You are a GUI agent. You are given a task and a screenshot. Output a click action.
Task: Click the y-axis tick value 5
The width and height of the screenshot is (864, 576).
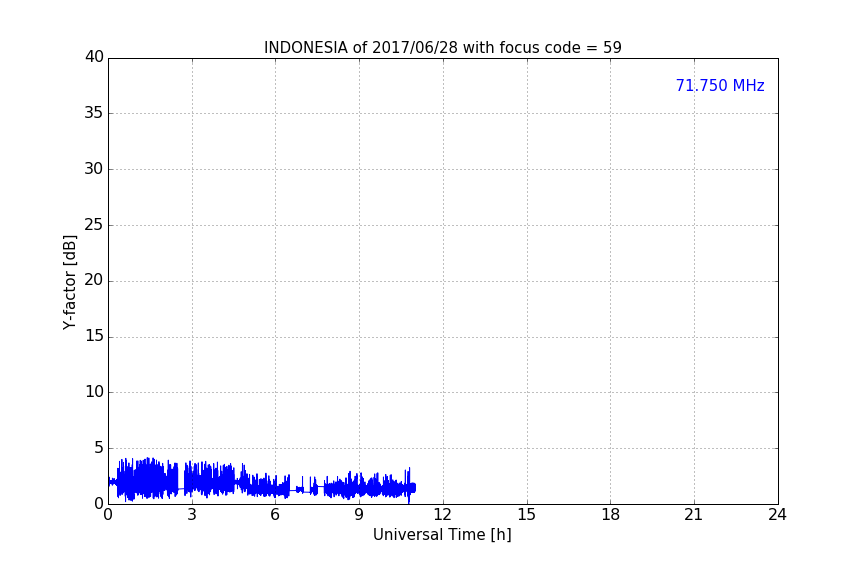tap(99, 448)
